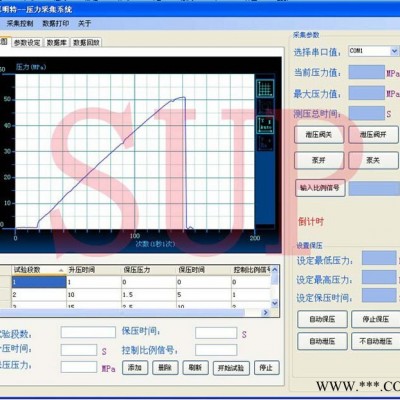Click the 控制比例信号 column header
Screen dimensions: 400x400
click(x=251, y=270)
